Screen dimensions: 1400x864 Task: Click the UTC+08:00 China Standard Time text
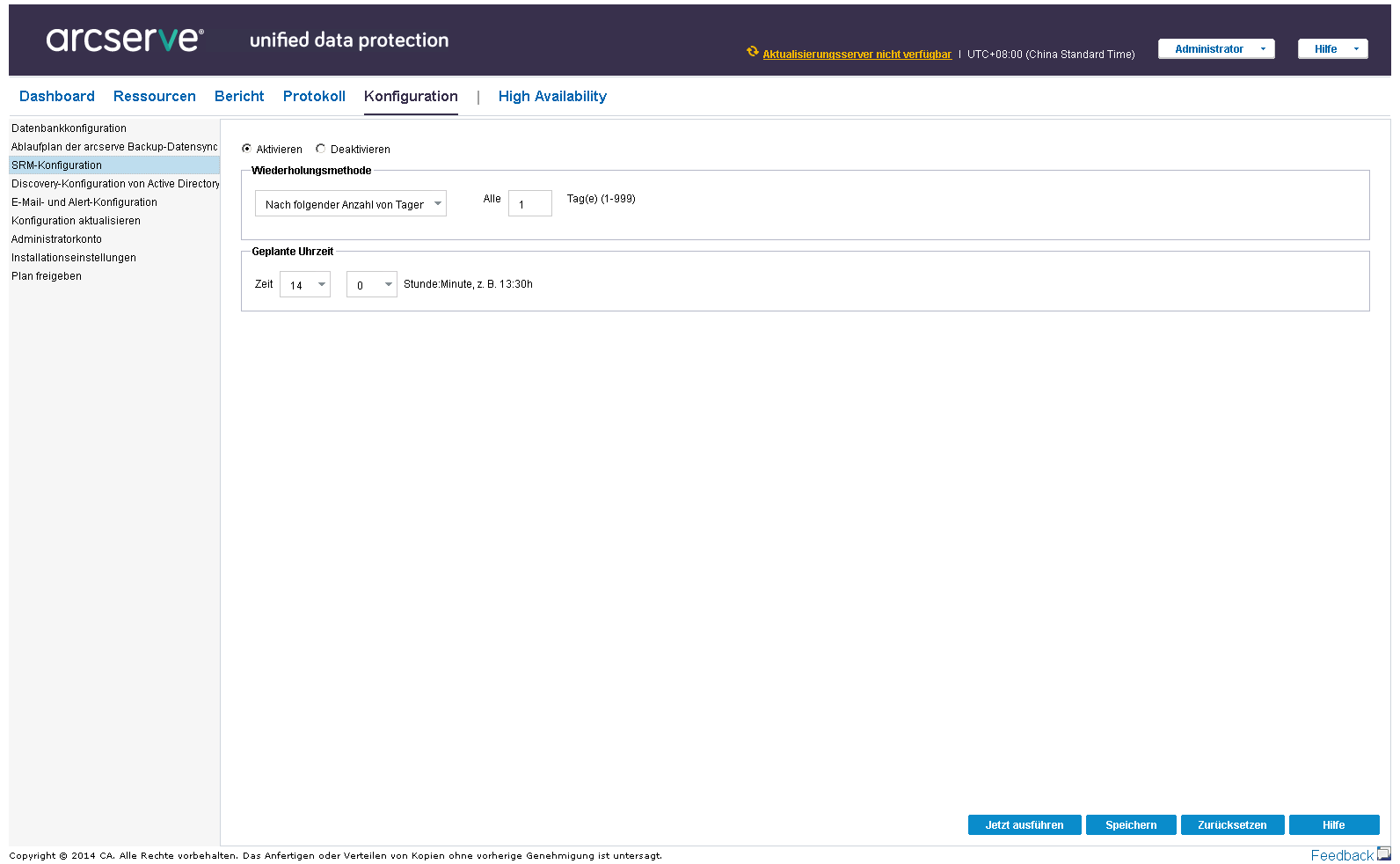[1051, 55]
